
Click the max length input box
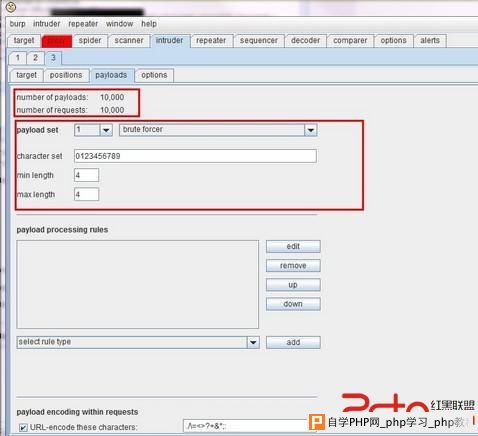(x=86, y=194)
